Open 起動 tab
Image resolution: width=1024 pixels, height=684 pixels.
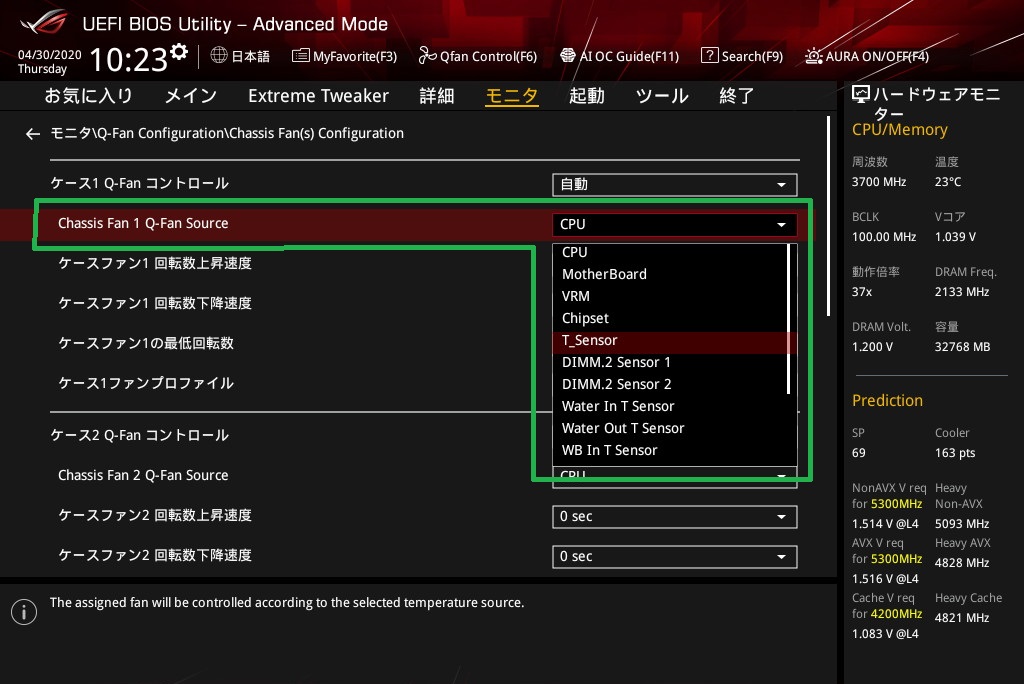(586, 96)
